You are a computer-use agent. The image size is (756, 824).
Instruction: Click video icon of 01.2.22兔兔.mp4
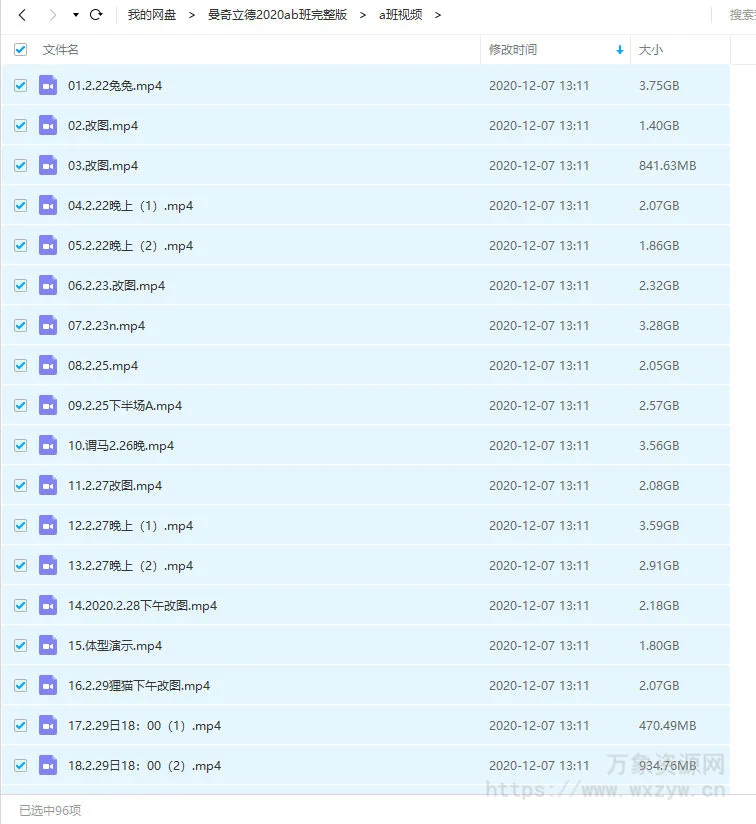(48, 86)
